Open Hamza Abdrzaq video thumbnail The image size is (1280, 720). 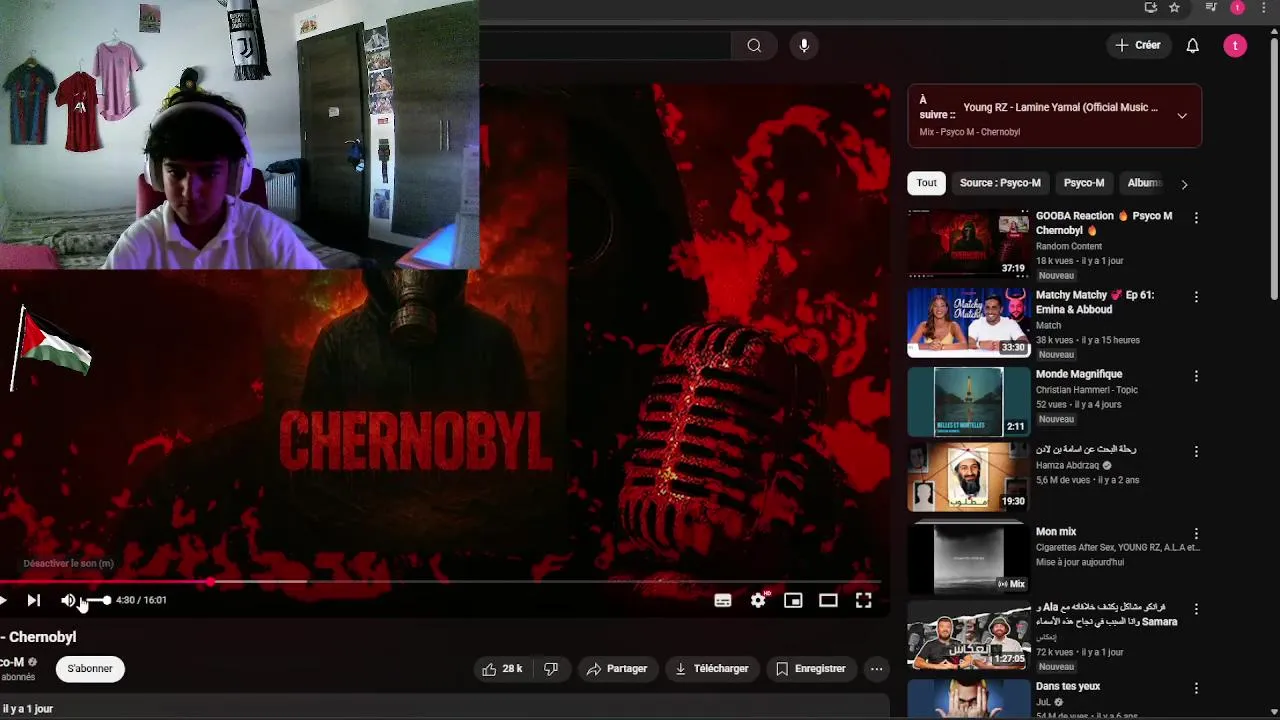pos(968,476)
